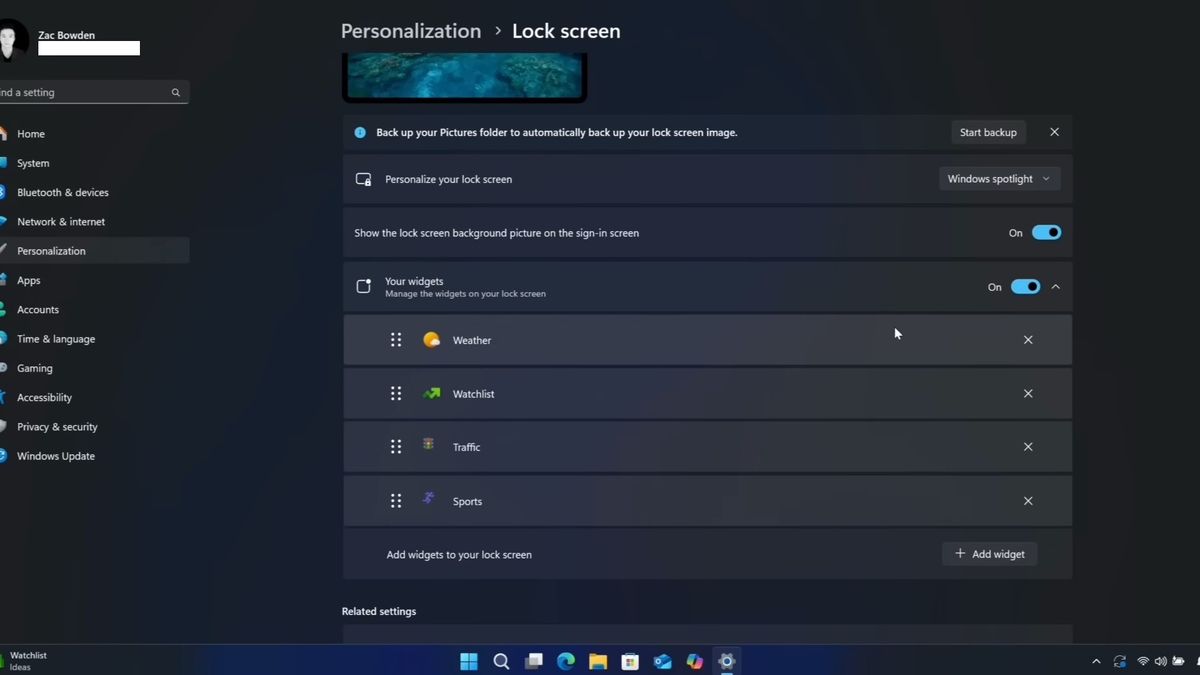Viewport: 1200px width, 675px height.
Task: Click the Wi-Fi icon in the system tray
Action: tap(1143, 661)
